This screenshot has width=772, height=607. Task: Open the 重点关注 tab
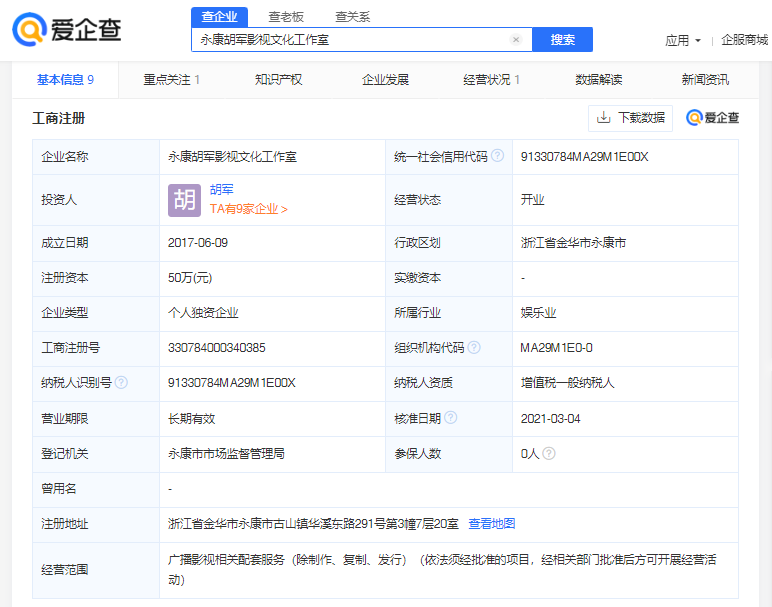point(171,80)
